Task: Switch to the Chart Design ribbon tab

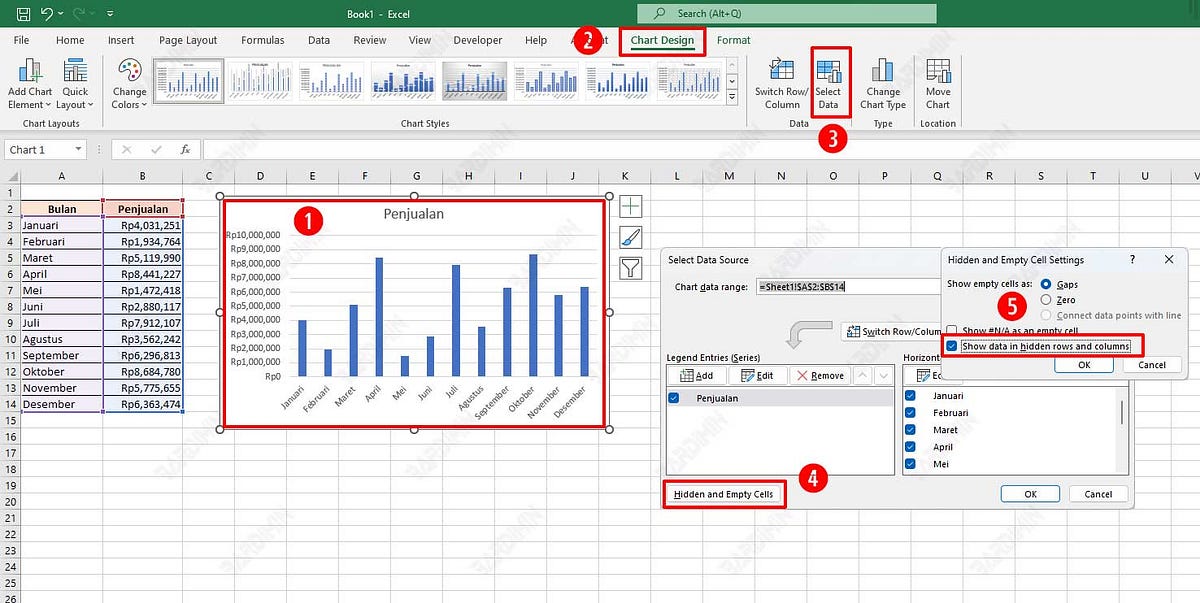Action: click(x=662, y=40)
